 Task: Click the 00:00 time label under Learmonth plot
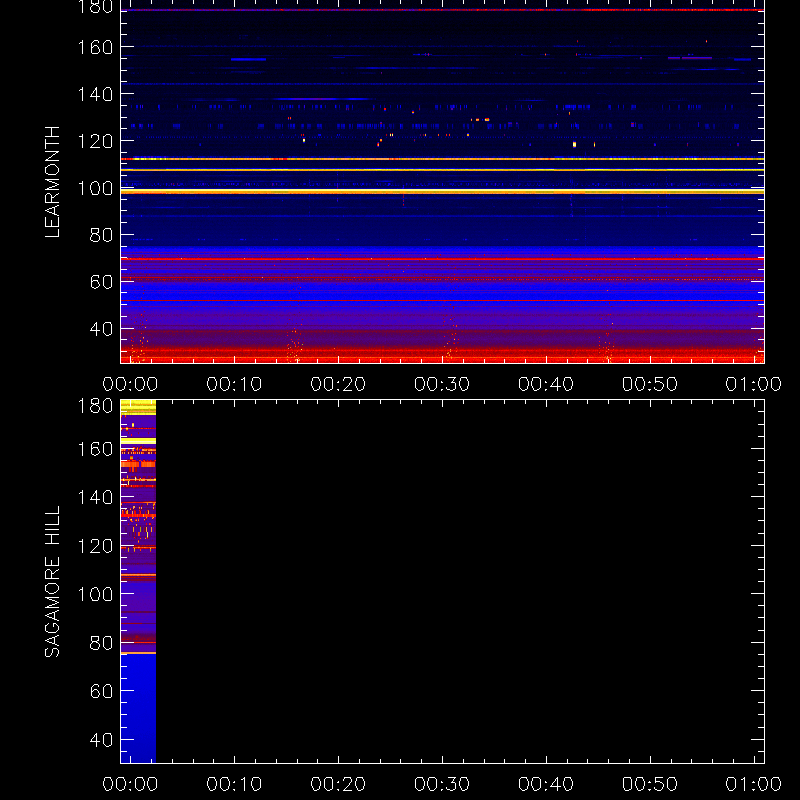pos(130,384)
